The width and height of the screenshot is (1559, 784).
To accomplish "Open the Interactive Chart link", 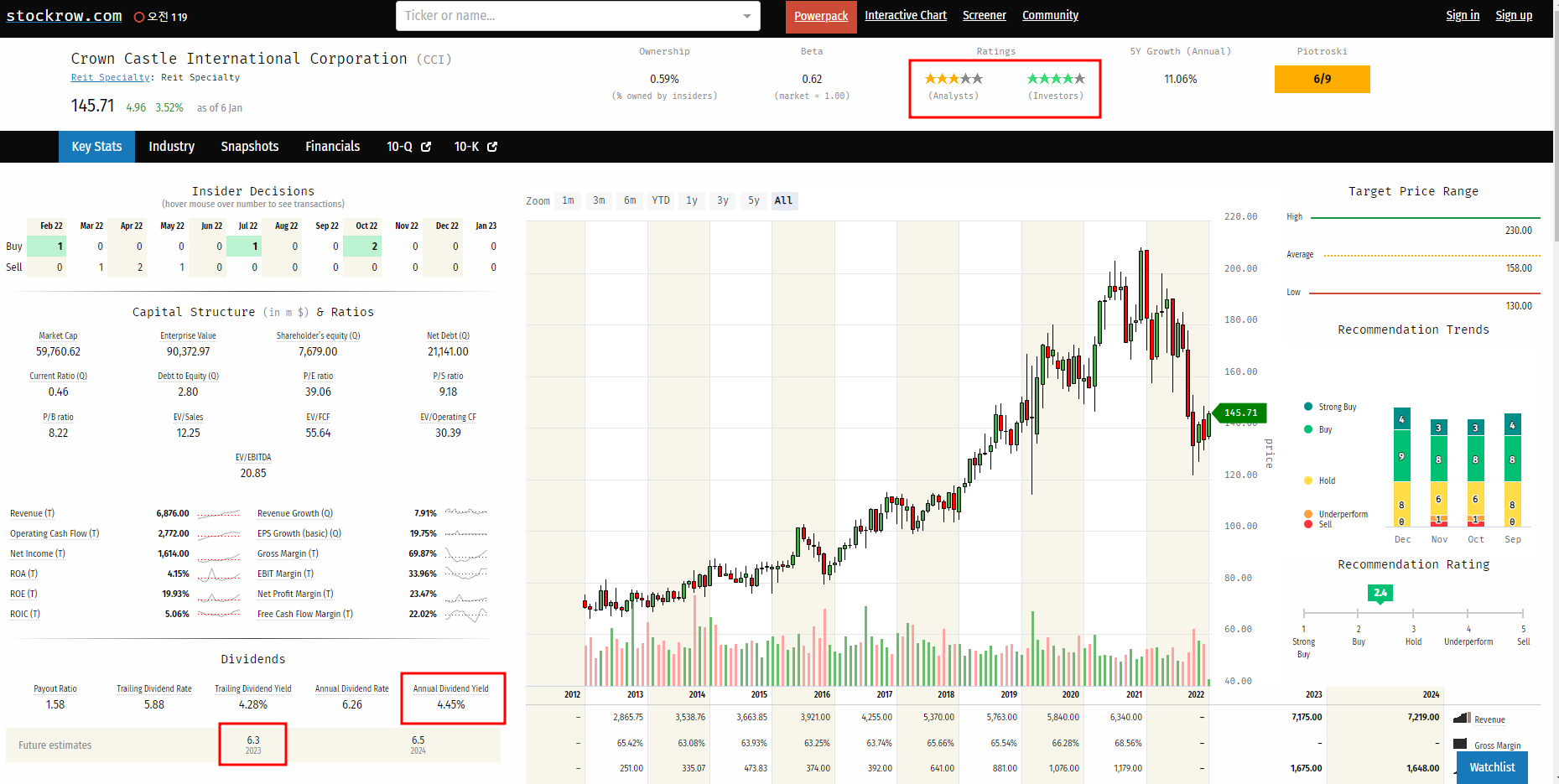I will coord(906,15).
